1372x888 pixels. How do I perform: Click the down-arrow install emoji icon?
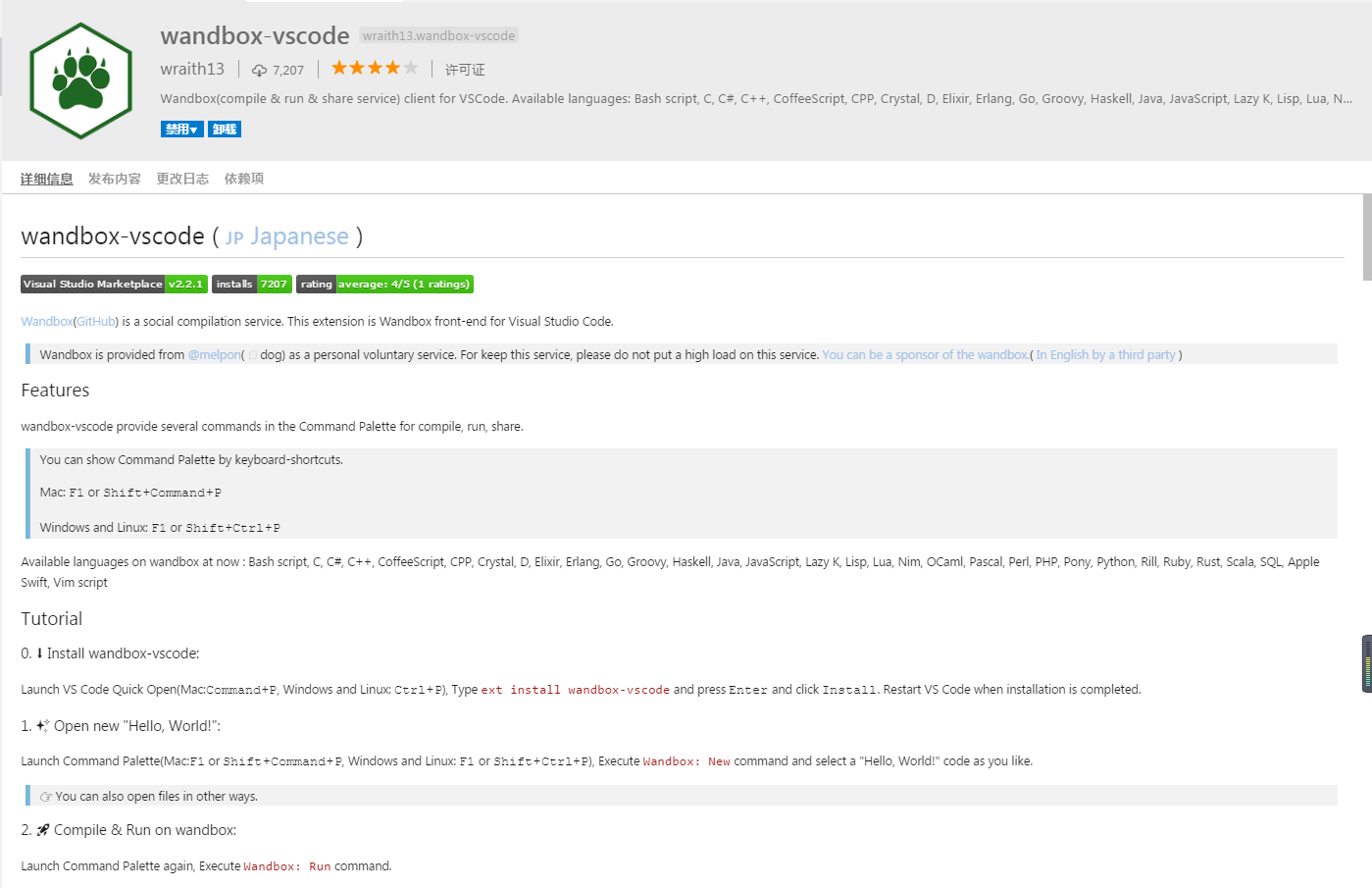[x=39, y=653]
